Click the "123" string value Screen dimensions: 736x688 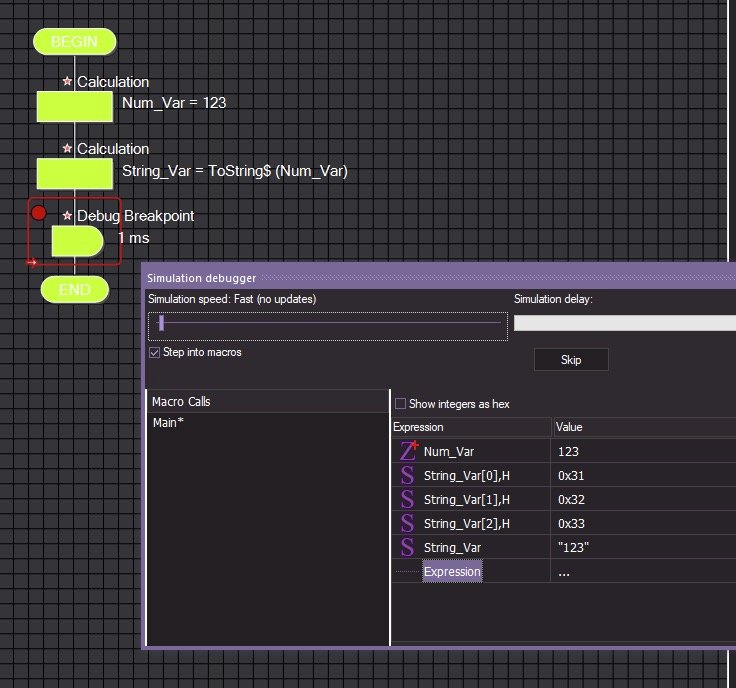573,547
